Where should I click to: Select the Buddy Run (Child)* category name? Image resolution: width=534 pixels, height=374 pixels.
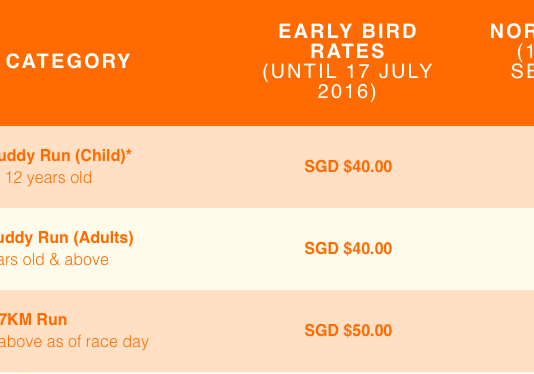[x=65, y=156]
